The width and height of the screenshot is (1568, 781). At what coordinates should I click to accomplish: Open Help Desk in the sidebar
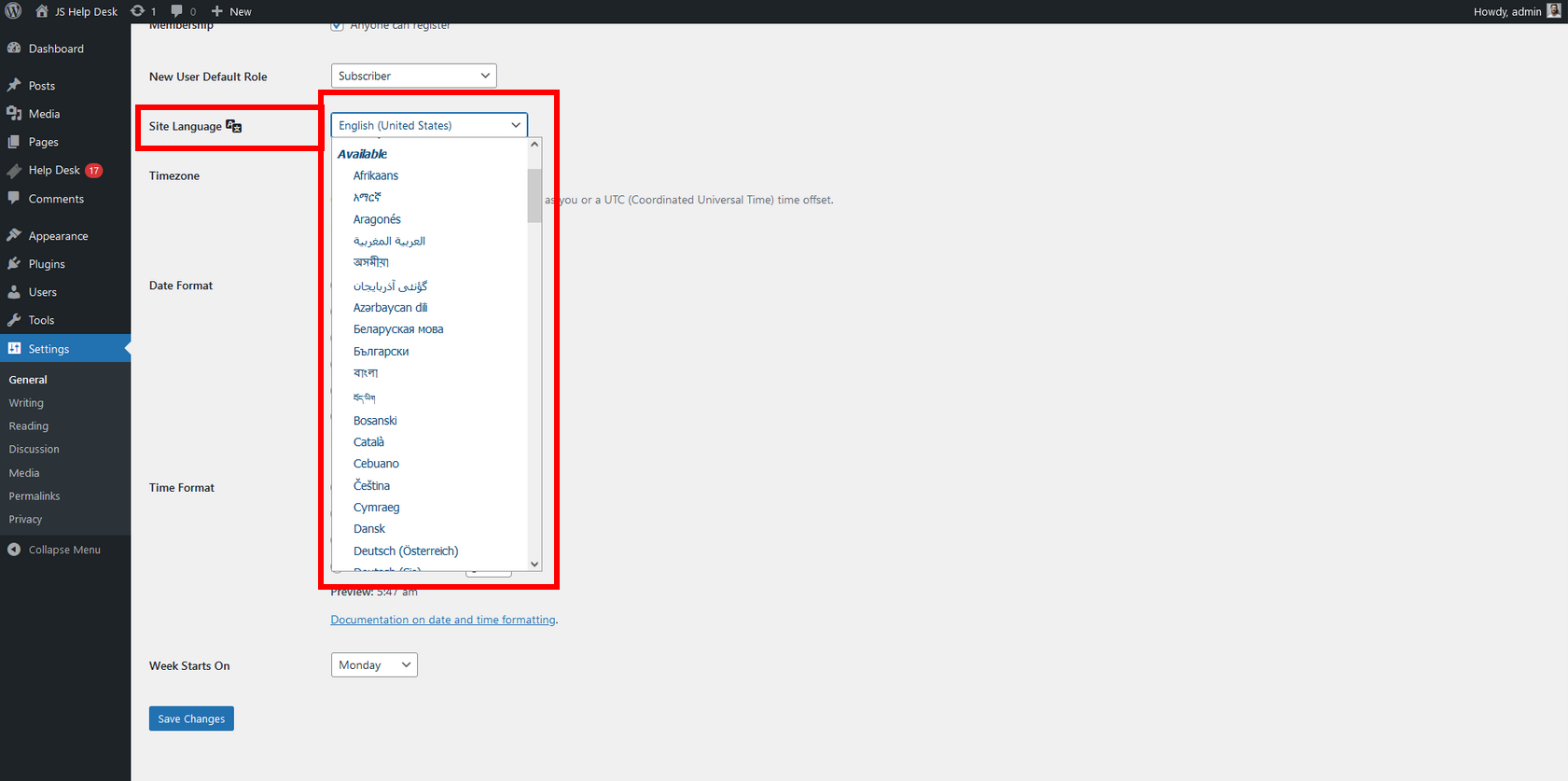[x=54, y=170]
